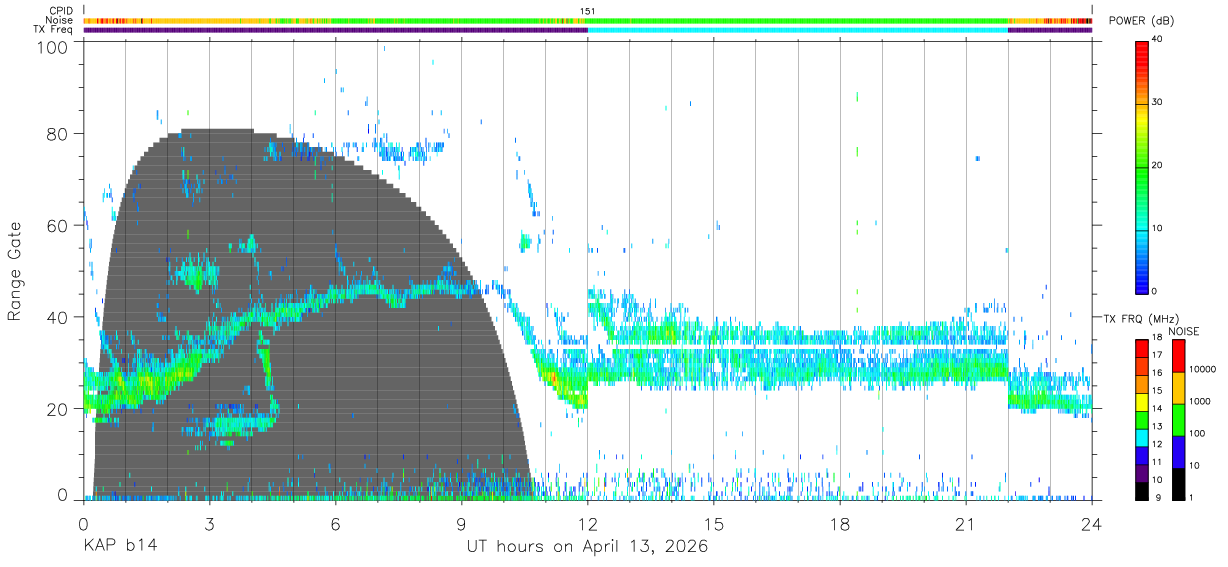Viewport: 1228px width, 567px height.
Task: Click the KAP b14 radar label
Action: (x=120, y=547)
